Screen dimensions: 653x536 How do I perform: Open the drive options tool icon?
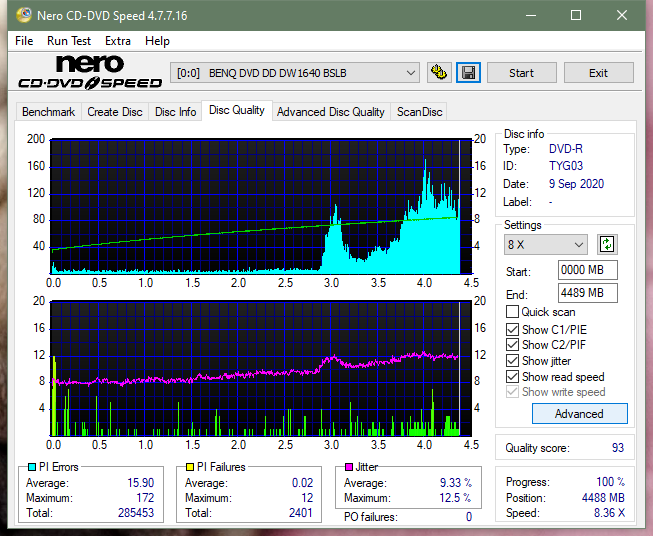[x=439, y=73]
